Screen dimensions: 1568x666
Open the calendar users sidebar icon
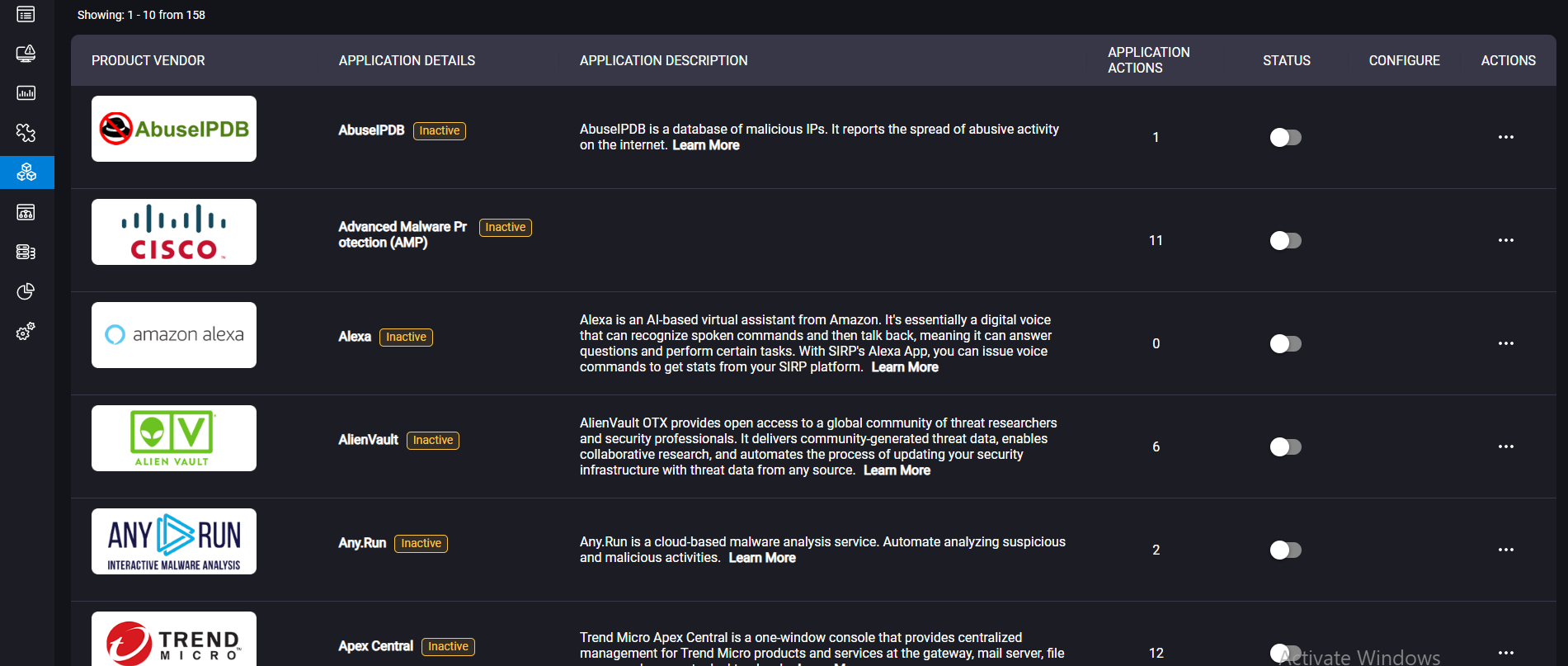point(26,212)
